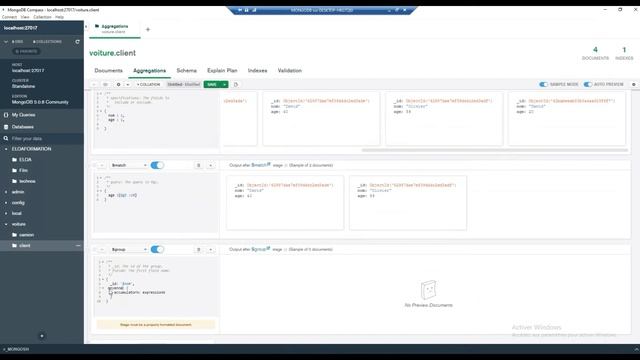
Task: Collapse the $match stage arrow
Action: point(102,165)
